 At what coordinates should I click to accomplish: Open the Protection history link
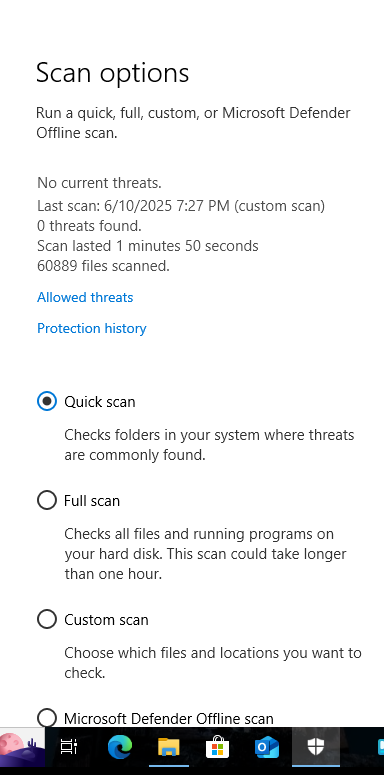92,328
